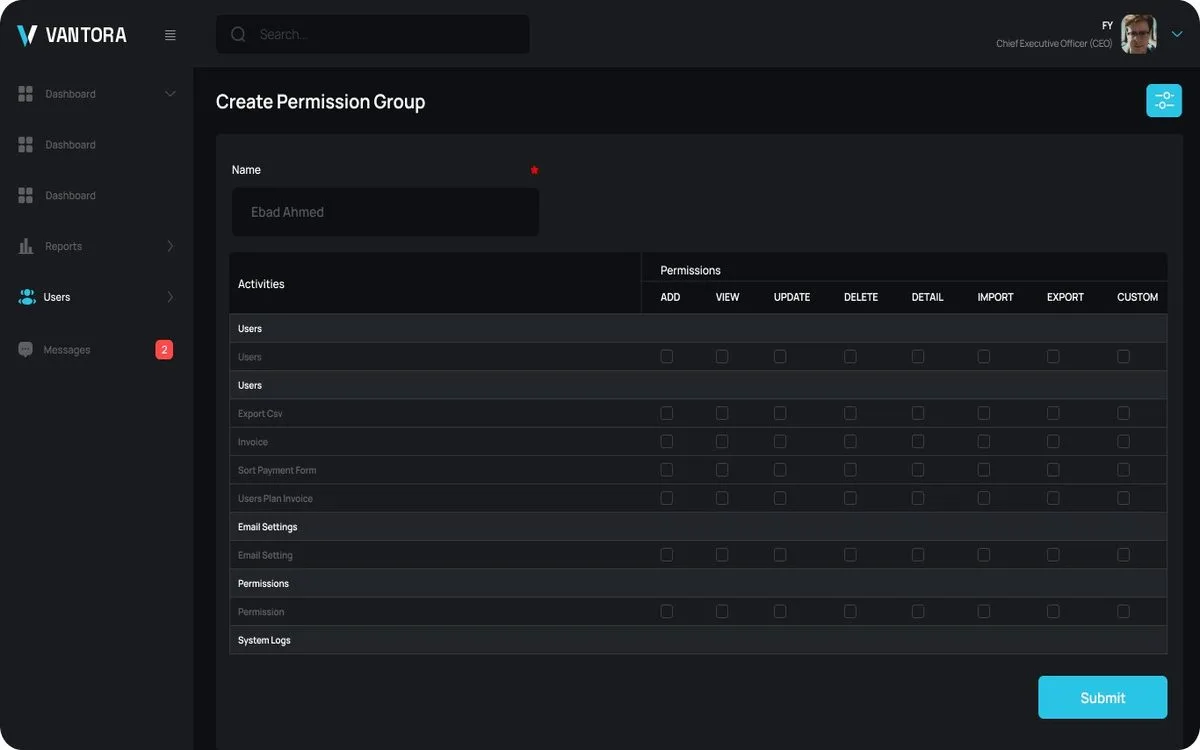Click the Vantora logo
The height and width of the screenshot is (750, 1200).
pyautogui.click(x=72, y=35)
